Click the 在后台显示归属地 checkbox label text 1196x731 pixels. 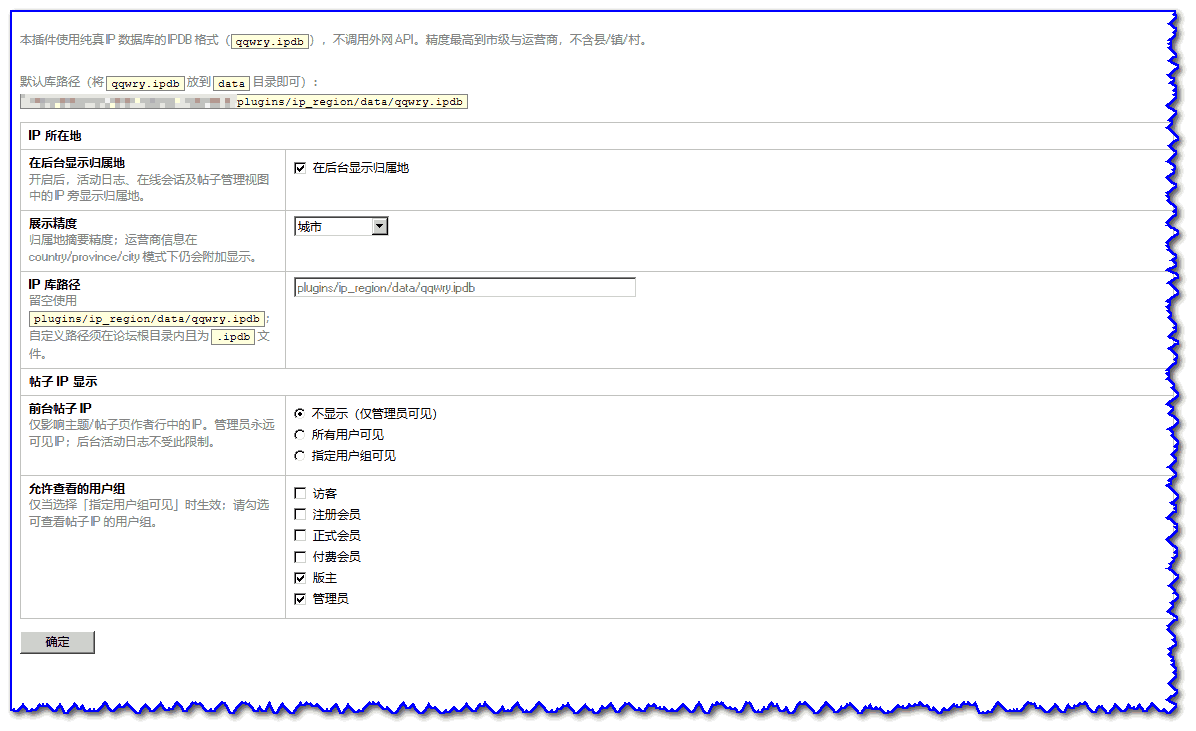361,168
